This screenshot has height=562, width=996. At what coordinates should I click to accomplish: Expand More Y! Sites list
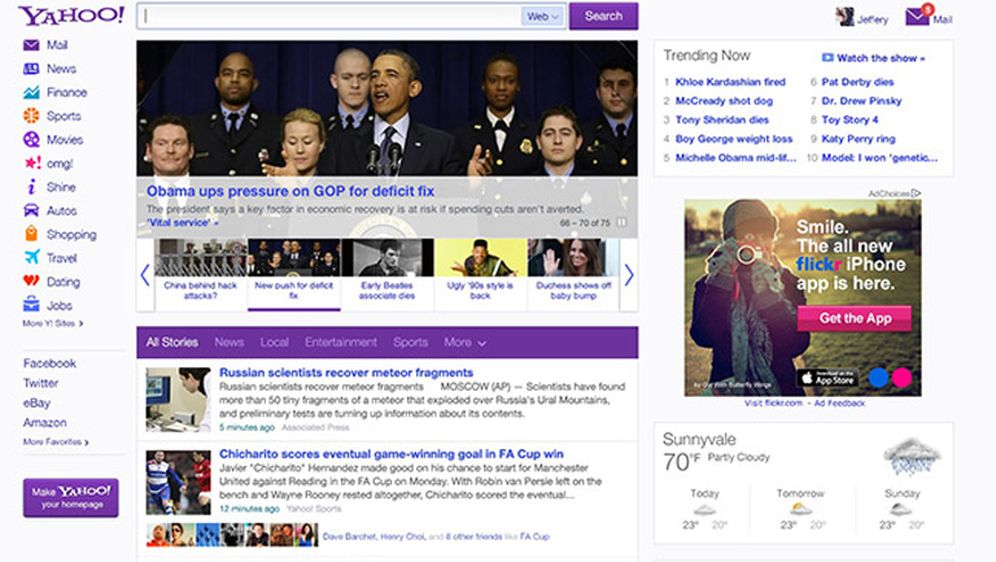[x=53, y=324]
